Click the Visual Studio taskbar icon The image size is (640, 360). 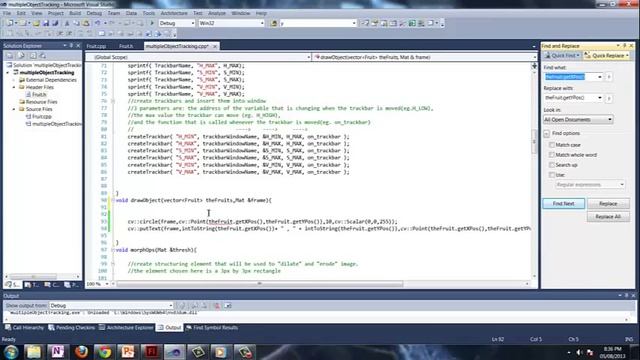tap(174, 352)
